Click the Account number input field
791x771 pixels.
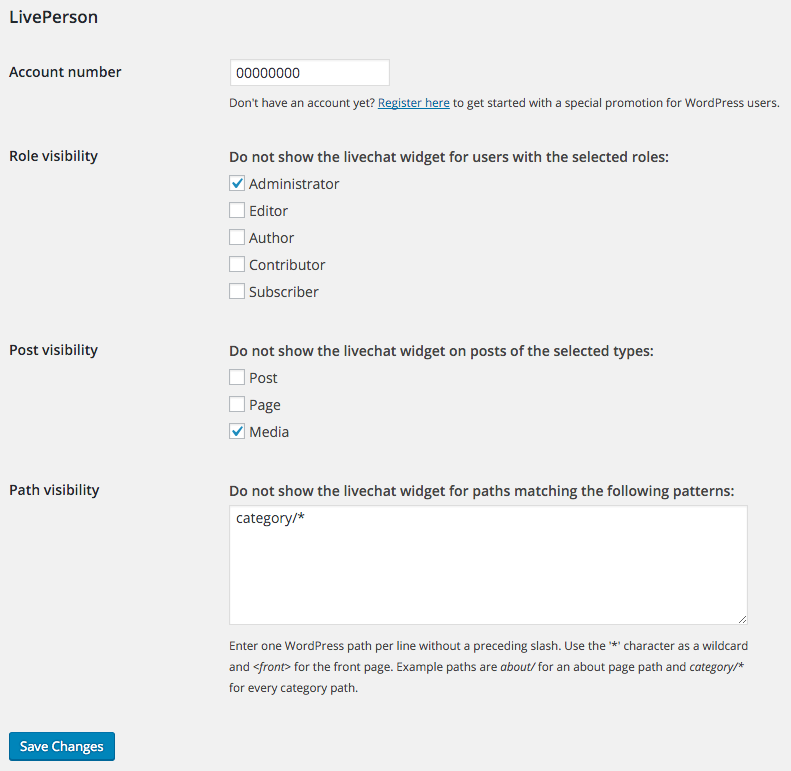click(x=309, y=73)
